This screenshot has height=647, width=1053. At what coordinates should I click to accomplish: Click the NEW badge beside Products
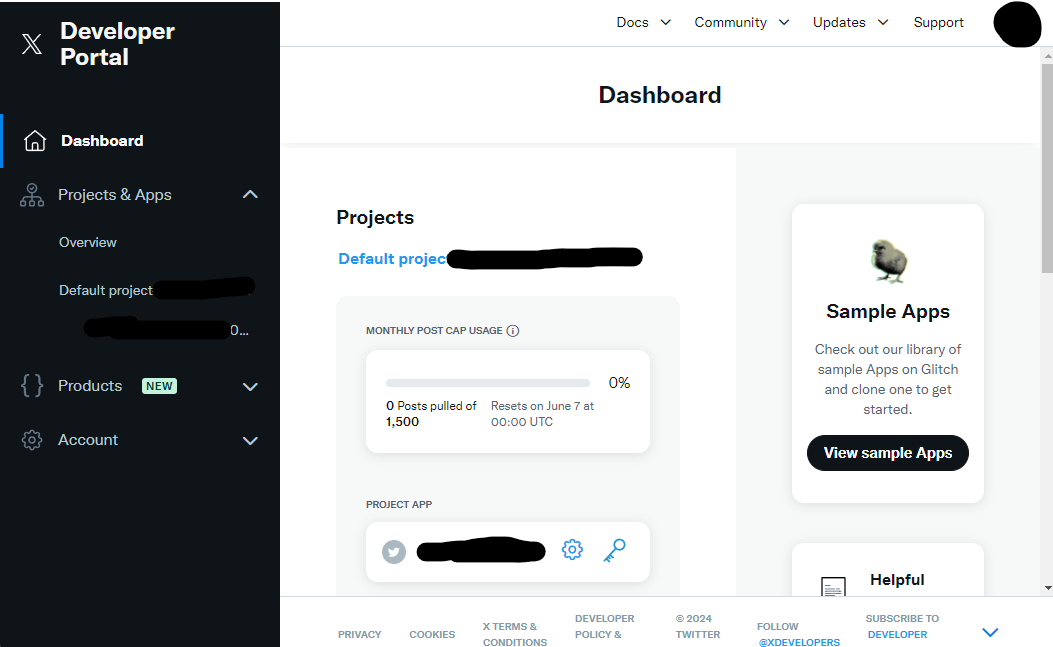(159, 386)
